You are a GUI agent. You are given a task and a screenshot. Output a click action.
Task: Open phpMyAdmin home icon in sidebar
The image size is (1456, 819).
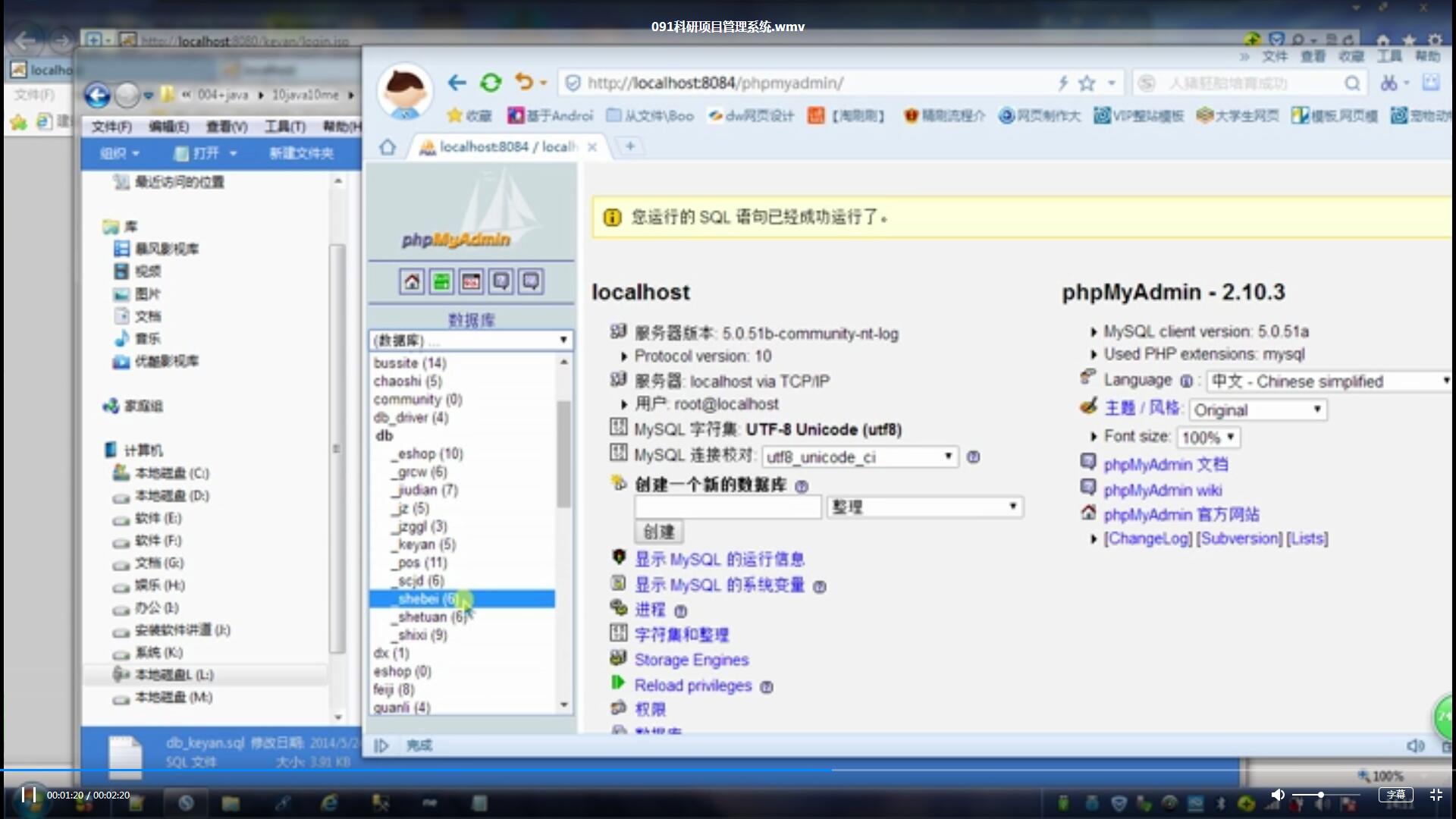pos(412,282)
